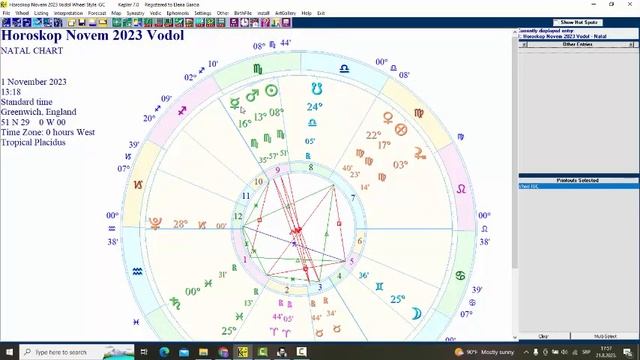The image size is (640, 360).
Task: Click the Sun glyph in the chart
Action: (271, 91)
